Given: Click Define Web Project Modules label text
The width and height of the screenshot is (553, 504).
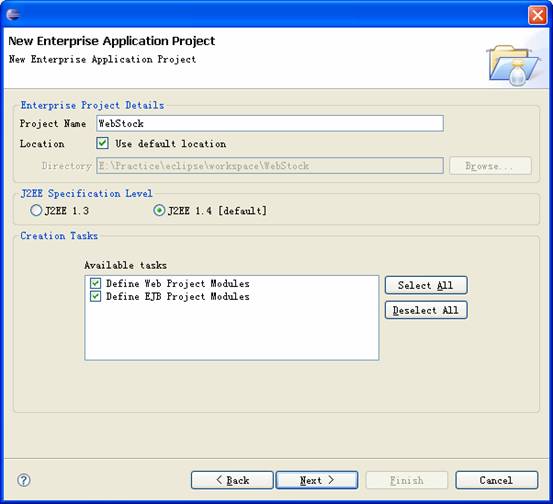Looking at the screenshot, I should coord(178,283).
